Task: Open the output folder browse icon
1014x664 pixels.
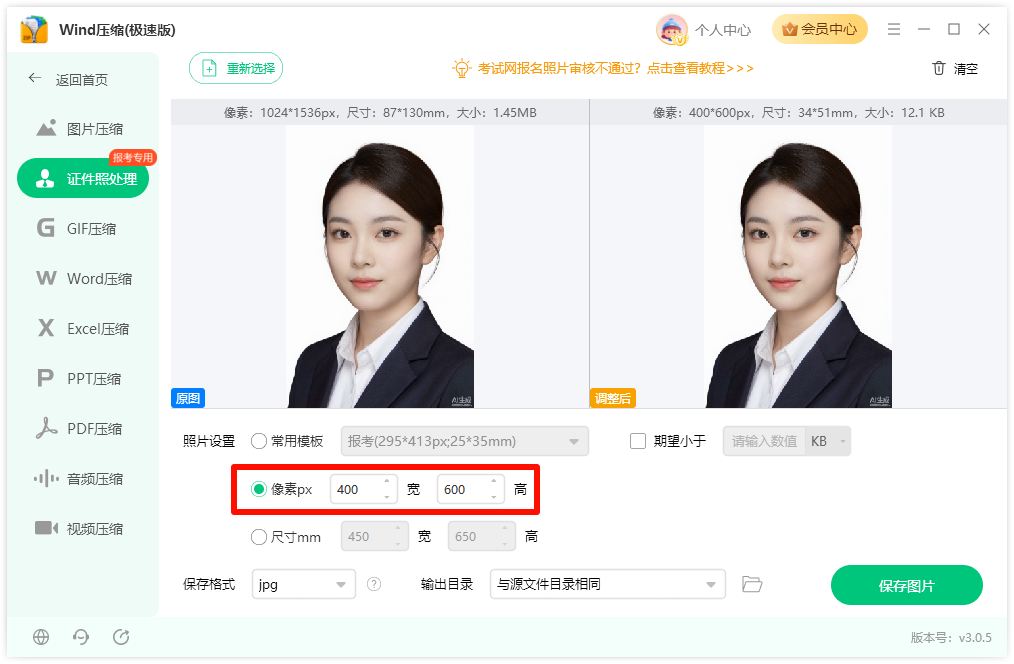Action: pos(751,584)
